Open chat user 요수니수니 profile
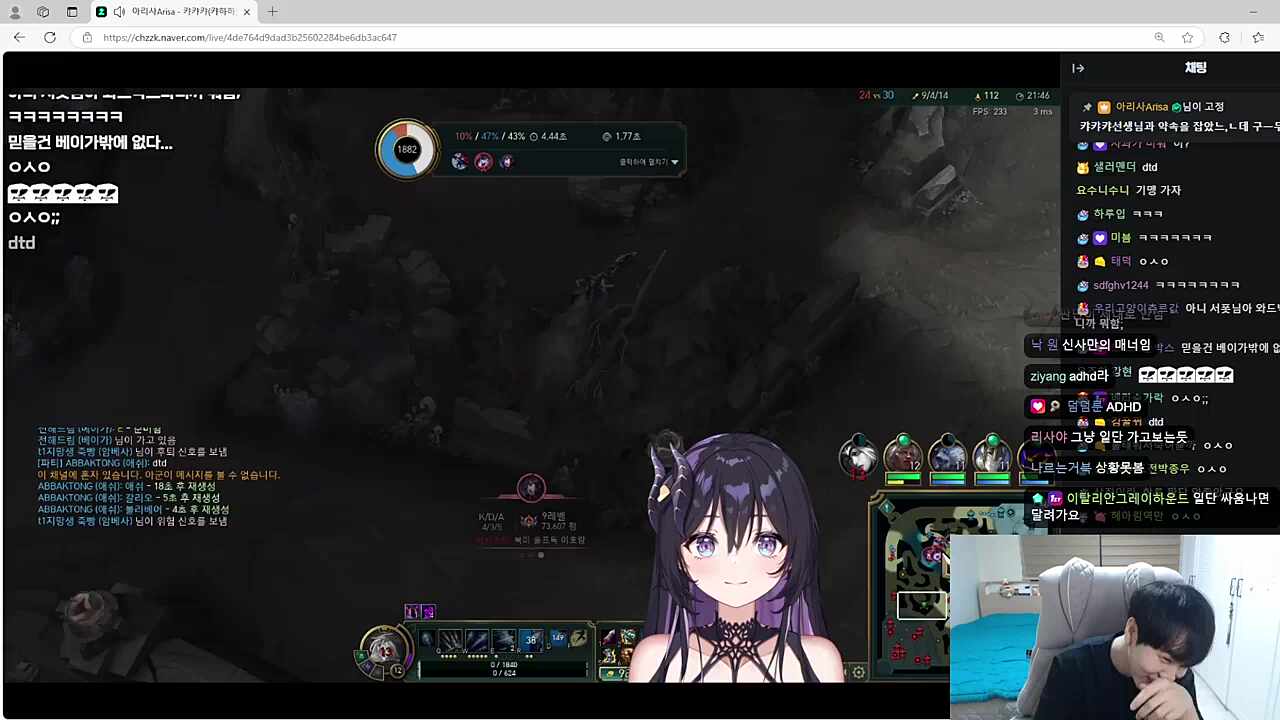This screenshot has height=720, width=1280. pyautogui.click(x=1102, y=190)
